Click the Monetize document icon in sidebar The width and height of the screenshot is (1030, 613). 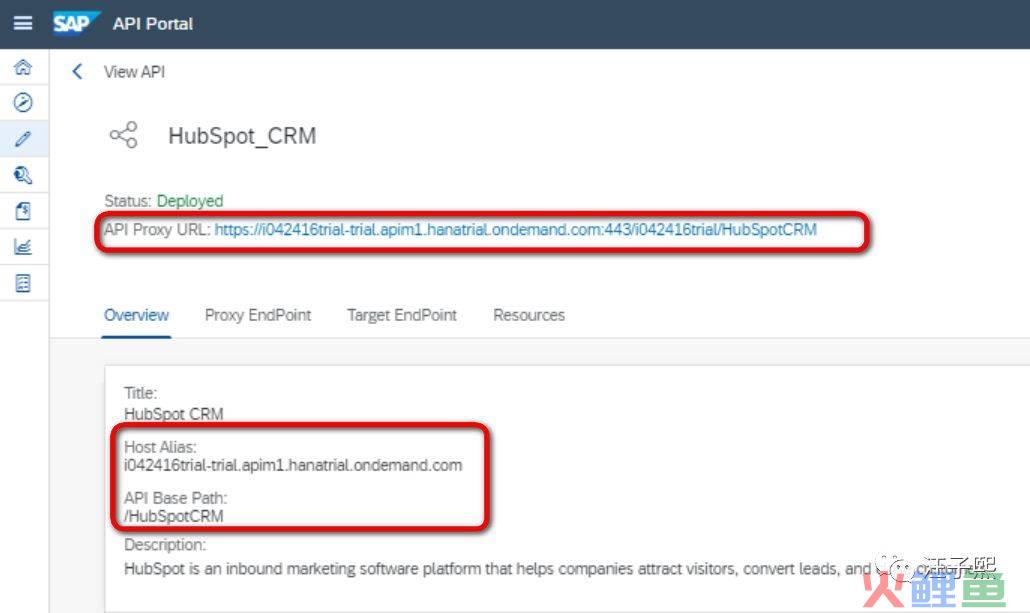pos(23,211)
